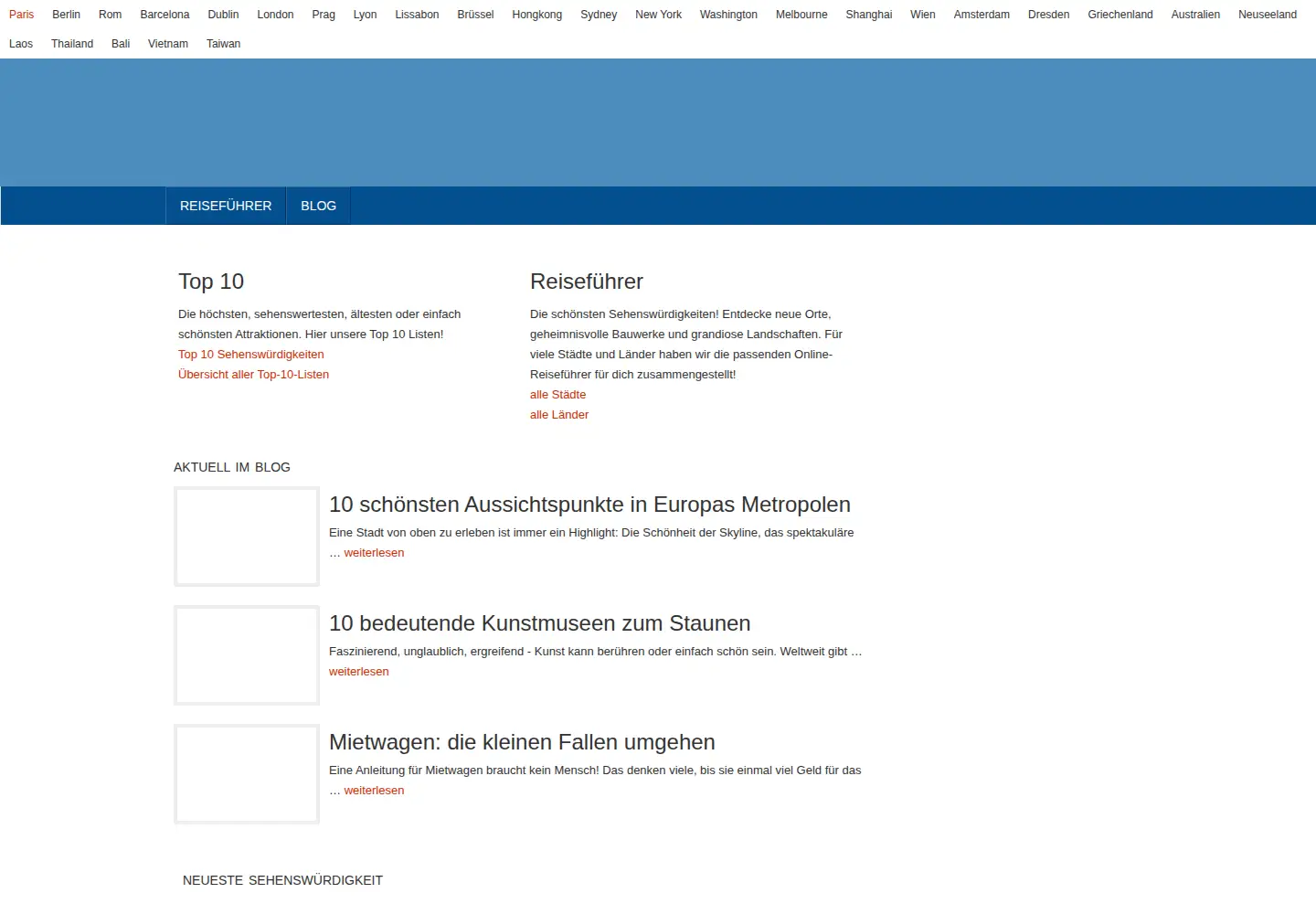
Task: Show all countries via alle Länder
Action: point(559,415)
